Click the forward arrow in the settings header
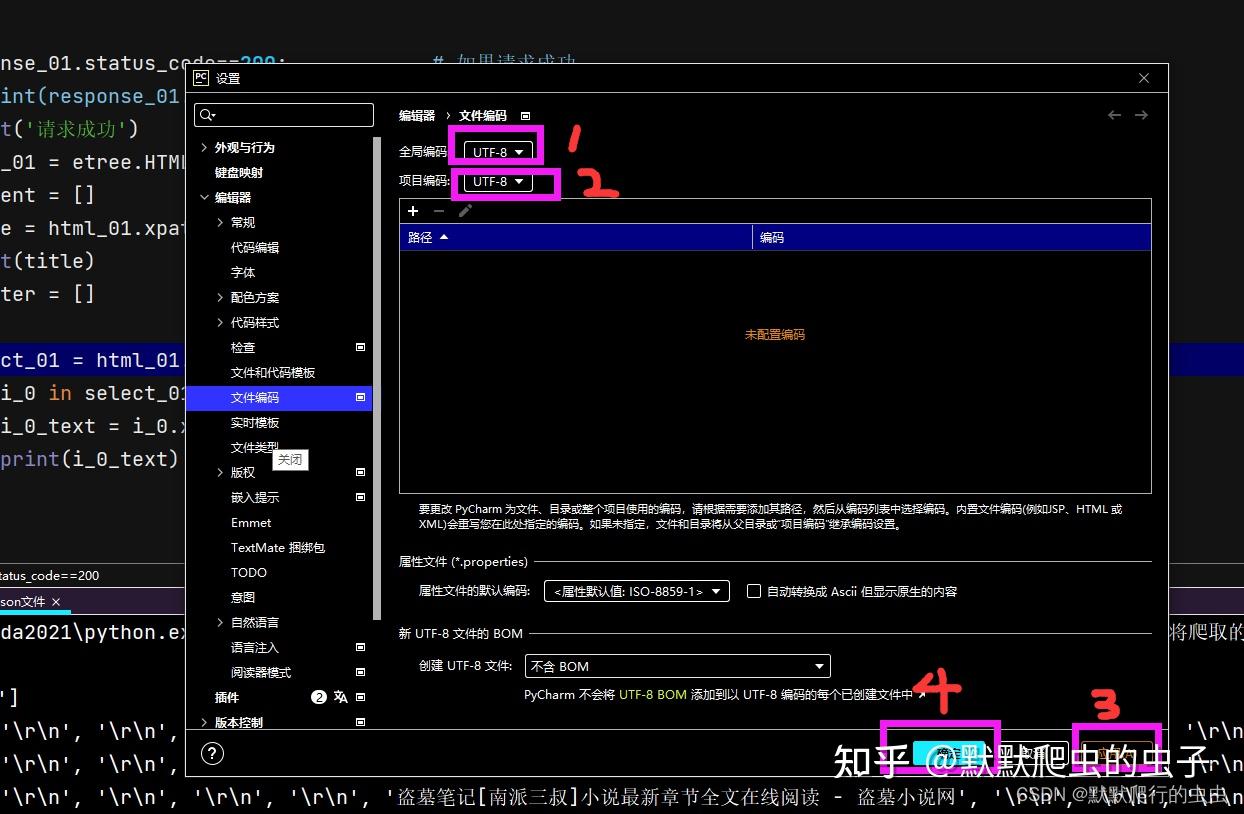The image size is (1244, 814). click(x=1141, y=115)
